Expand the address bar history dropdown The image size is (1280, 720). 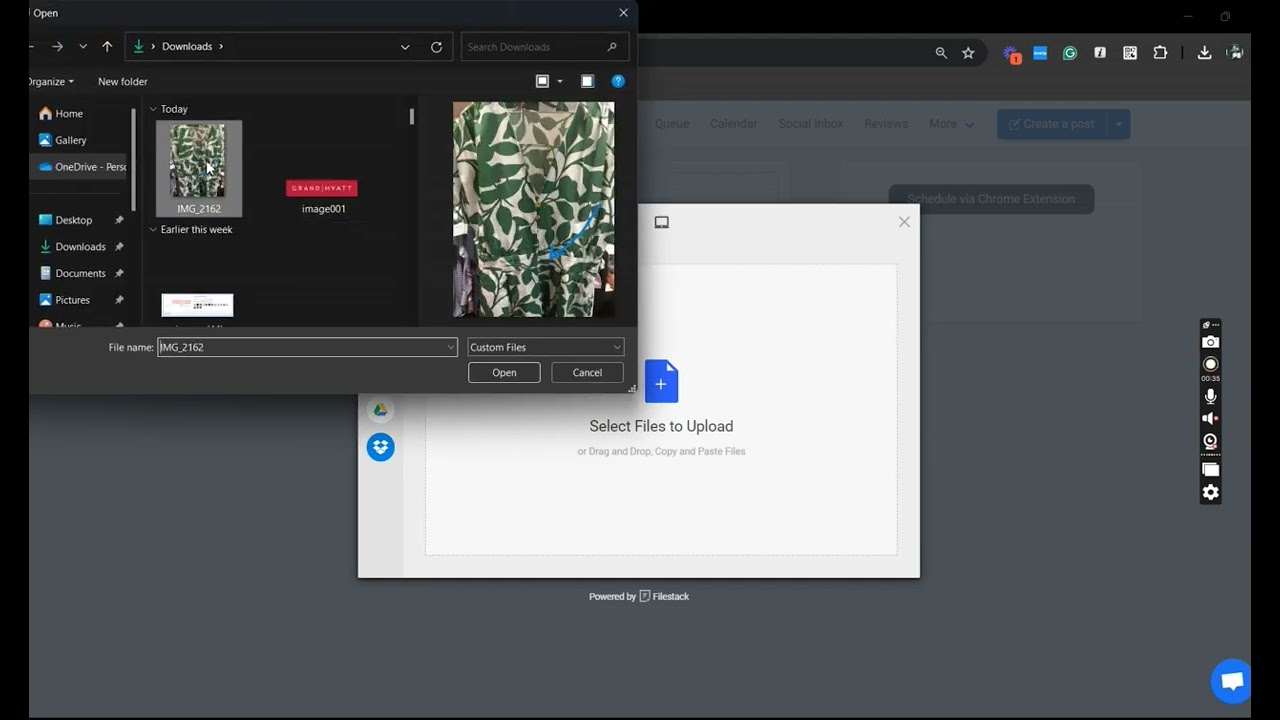pos(405,47)
